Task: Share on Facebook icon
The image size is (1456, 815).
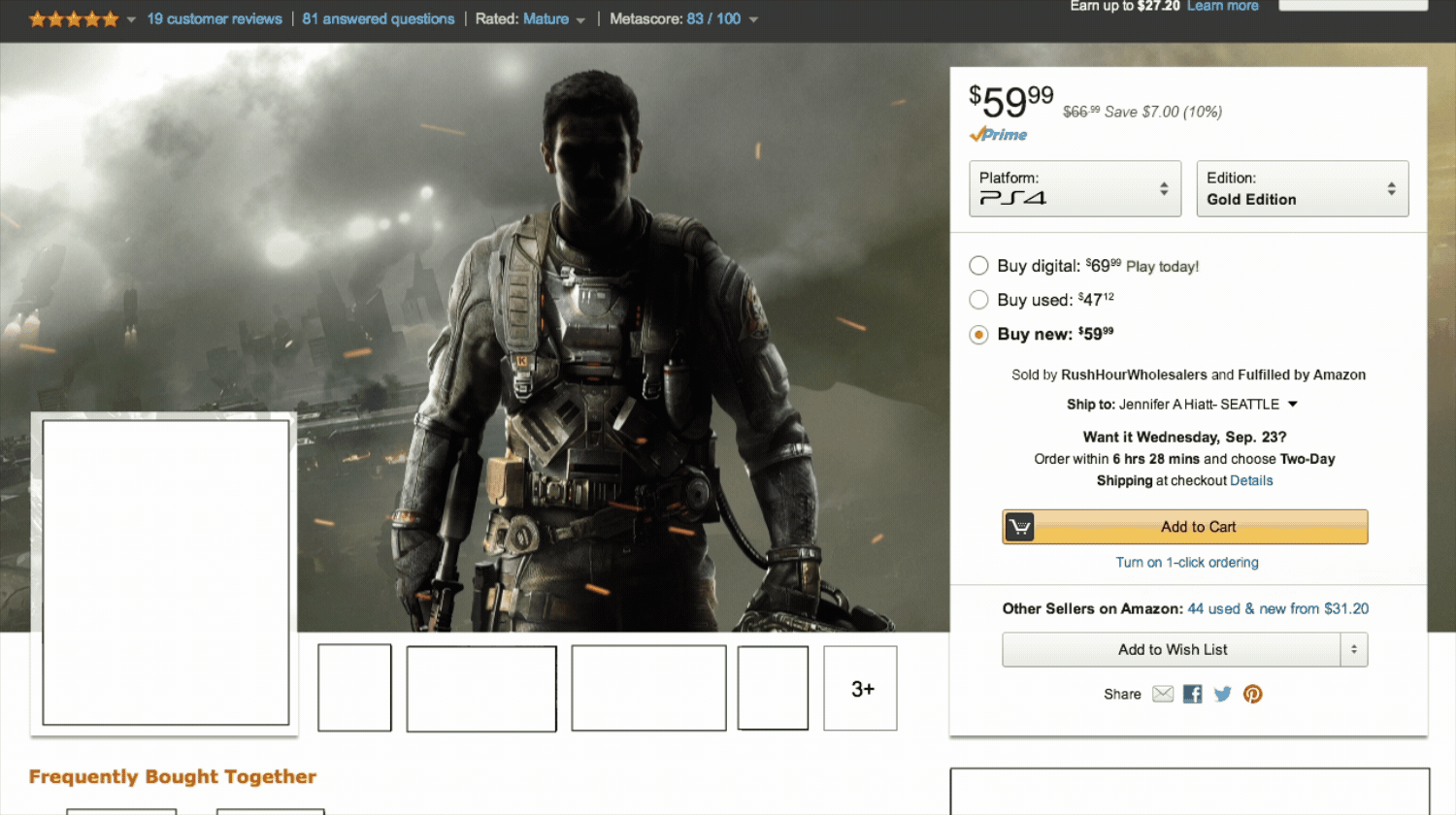Action: click(x=1193, y=694)
